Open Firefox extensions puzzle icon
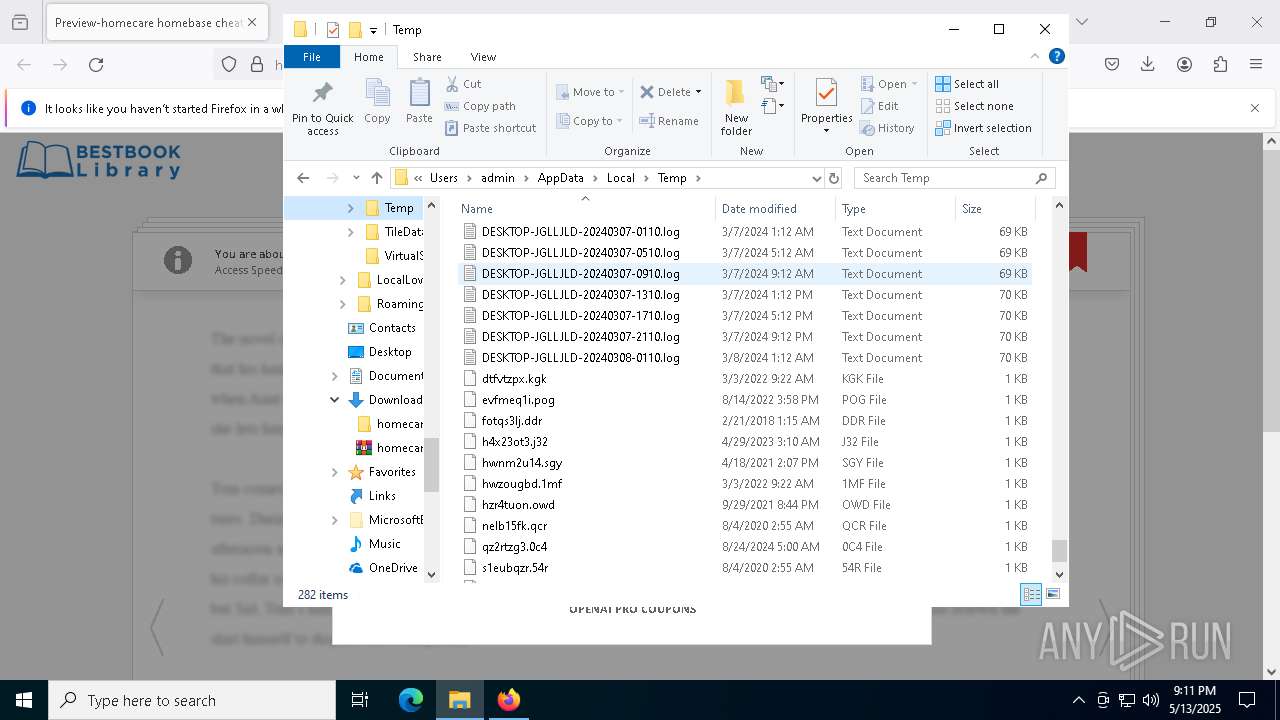This screenshot has height=720, width=1280. tap(1220, 65)
